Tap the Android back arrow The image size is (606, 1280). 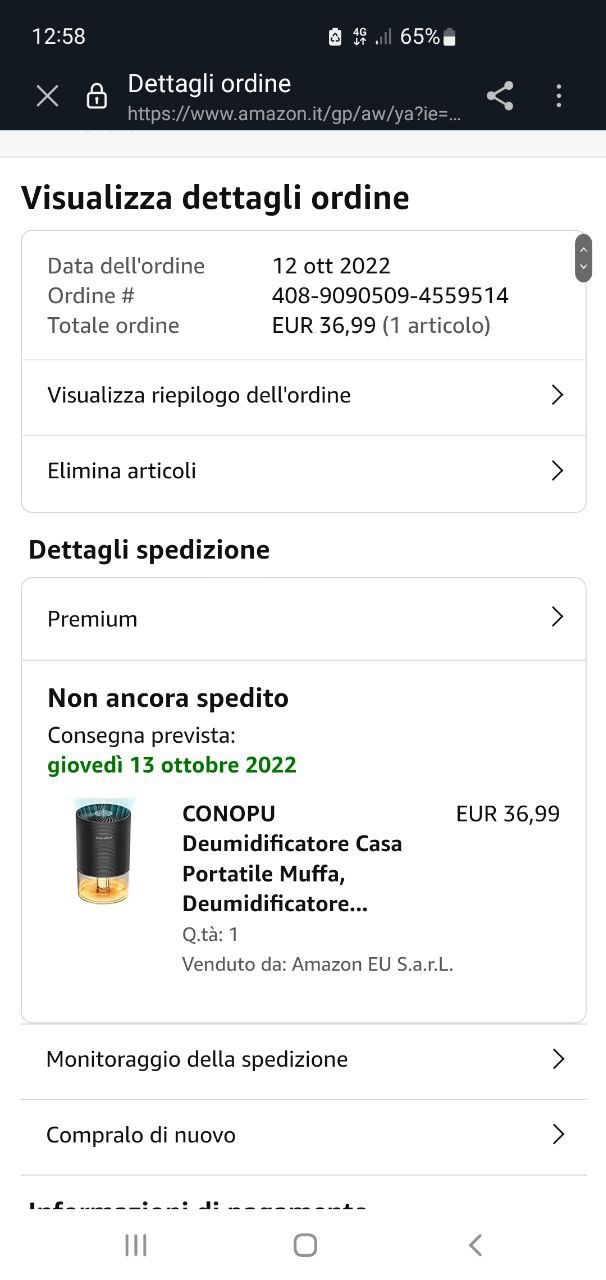tap(475, 1244)
